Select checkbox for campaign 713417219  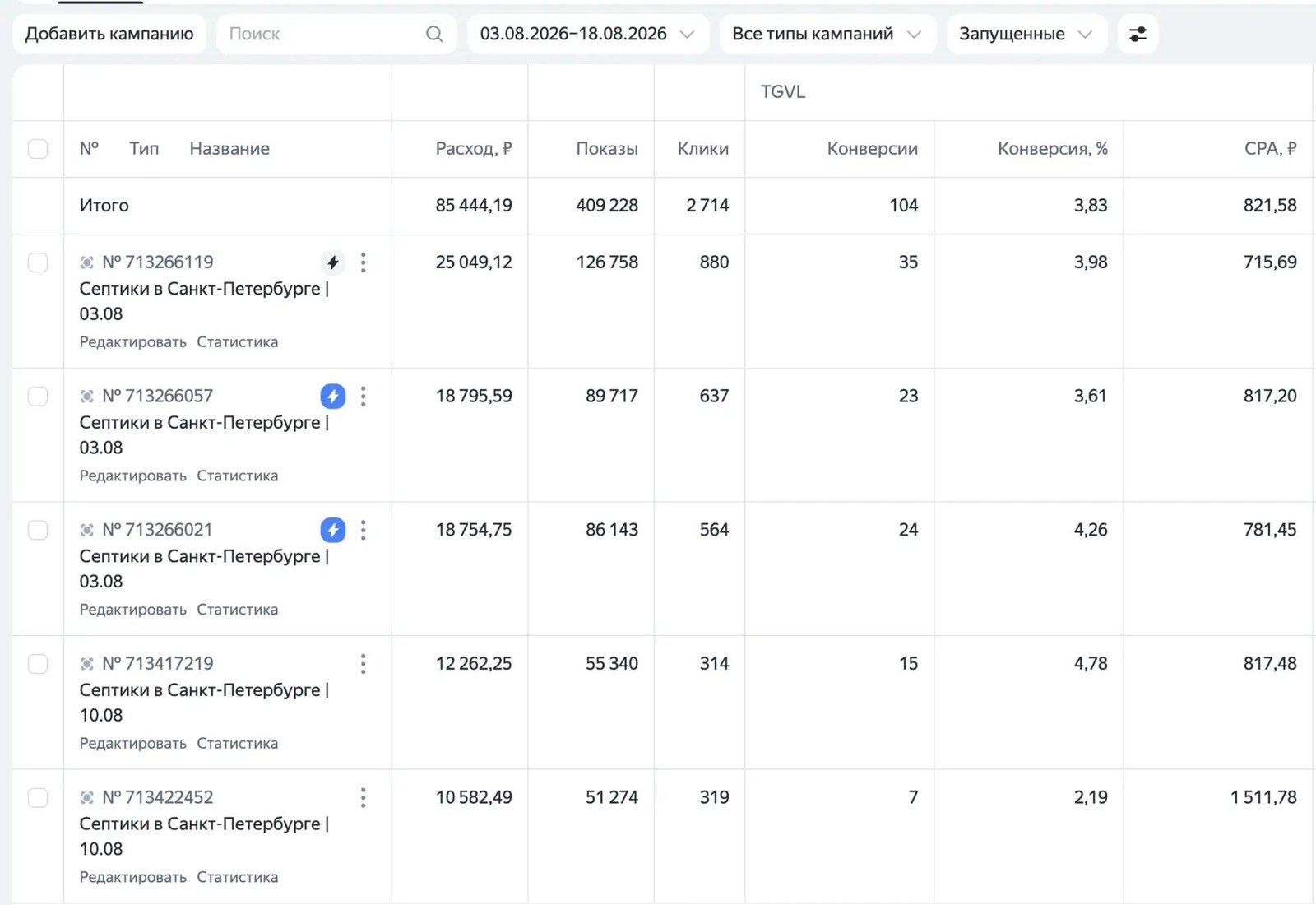38,664
